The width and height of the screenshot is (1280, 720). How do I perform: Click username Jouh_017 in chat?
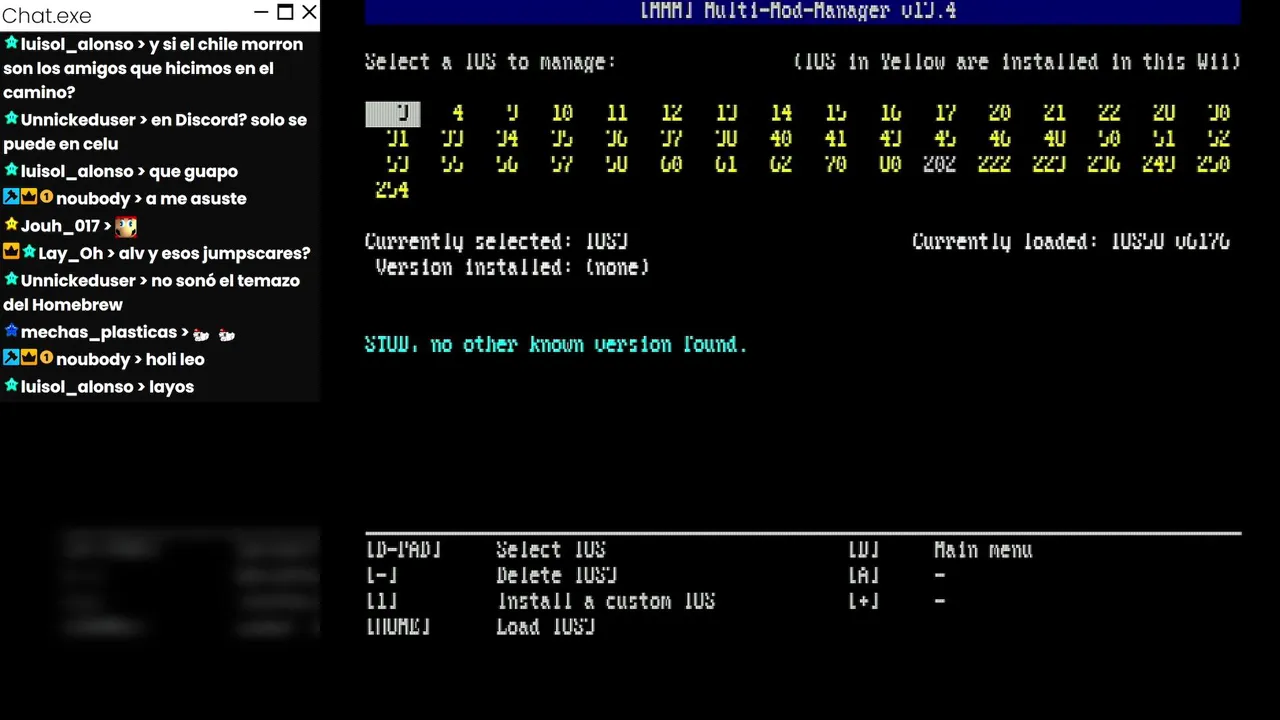(60, 226)
